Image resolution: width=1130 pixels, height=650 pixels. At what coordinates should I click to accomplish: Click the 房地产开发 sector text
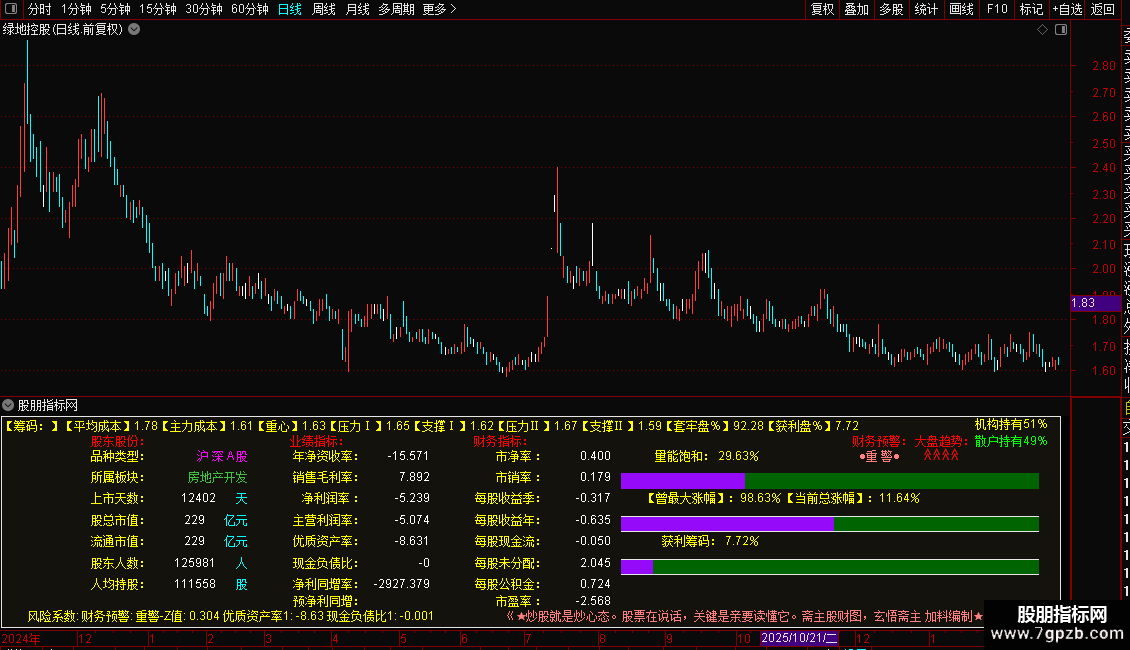point(217,478)
